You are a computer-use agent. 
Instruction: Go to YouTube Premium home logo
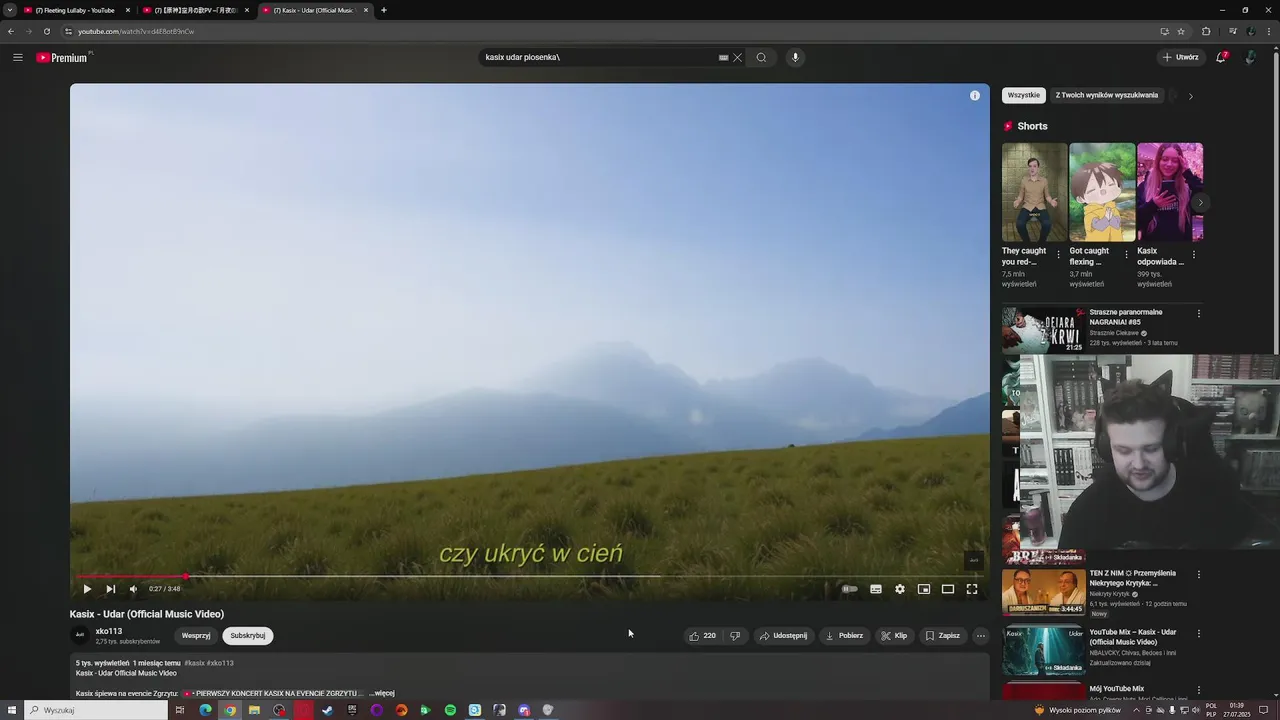63,57
